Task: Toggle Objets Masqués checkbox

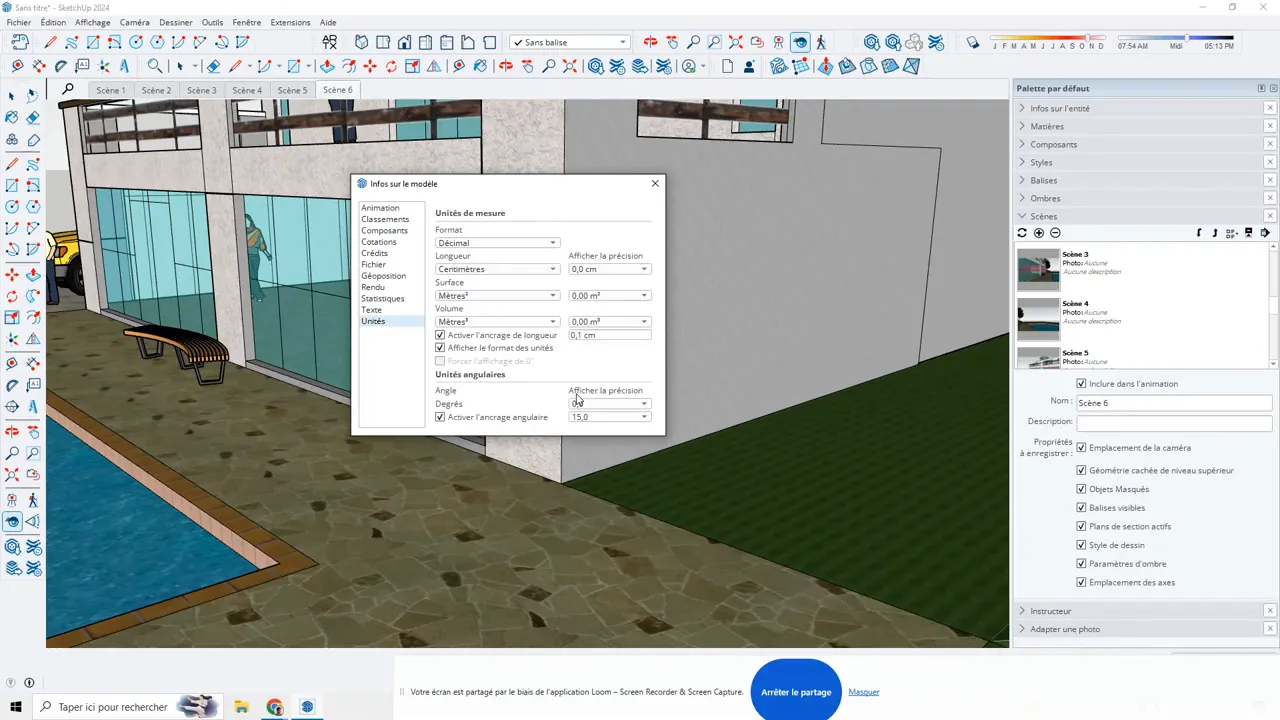Action: coord(1081,489)
